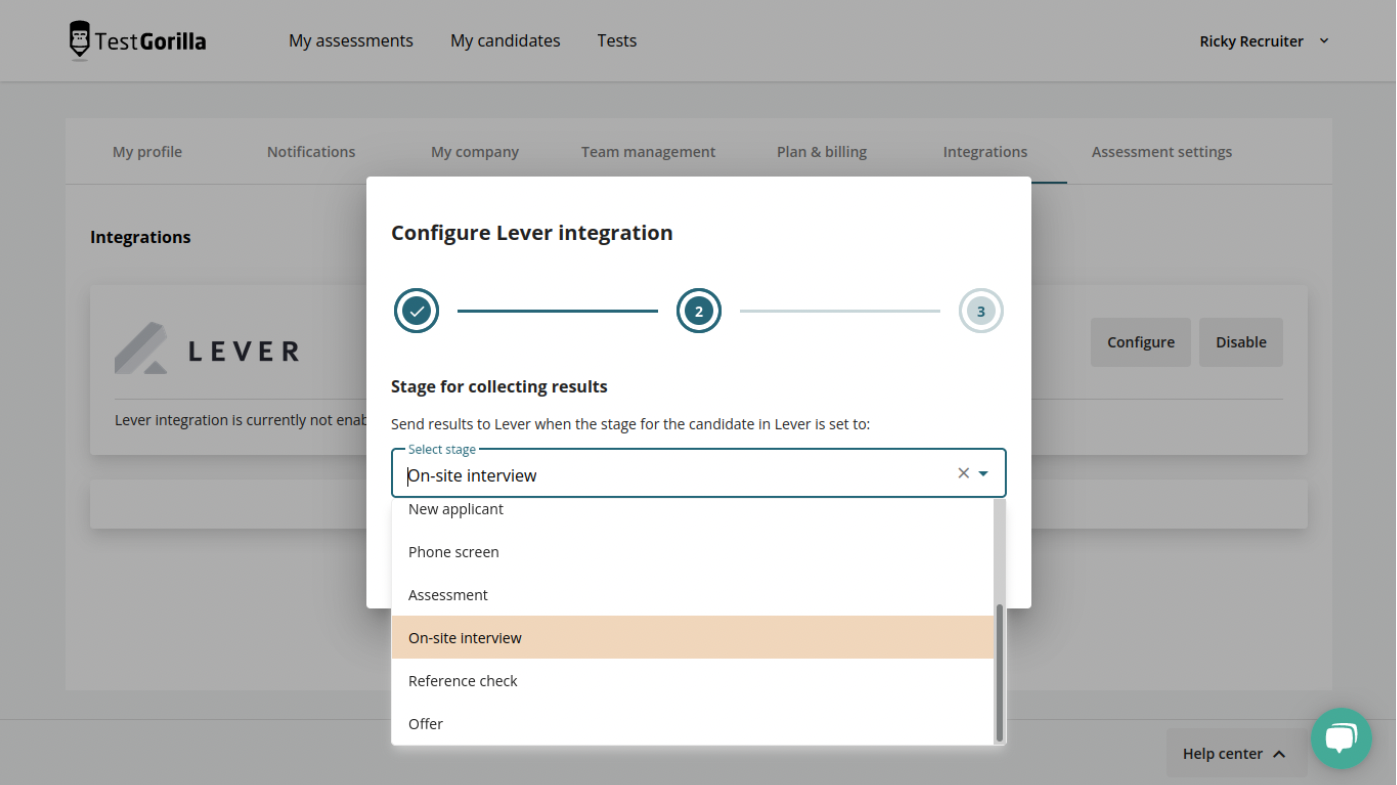The width and height of the screenshot is (1397, 785).
Task: Click the TestGorilla gorilla logo
Action: [80, 40]
